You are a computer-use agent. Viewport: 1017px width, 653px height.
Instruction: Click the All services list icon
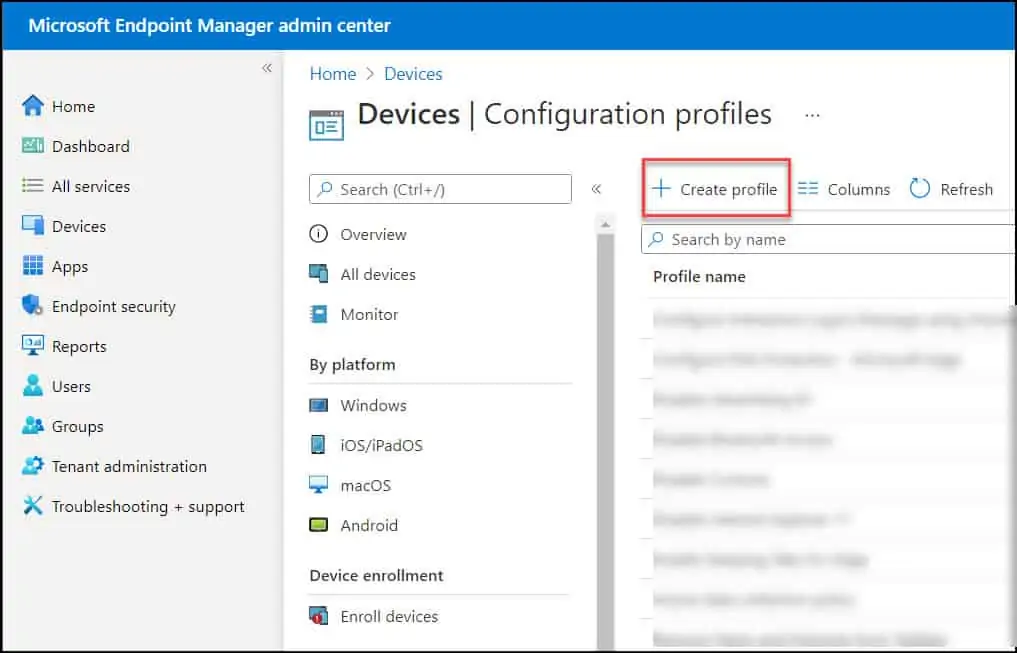tap(32, 185)
